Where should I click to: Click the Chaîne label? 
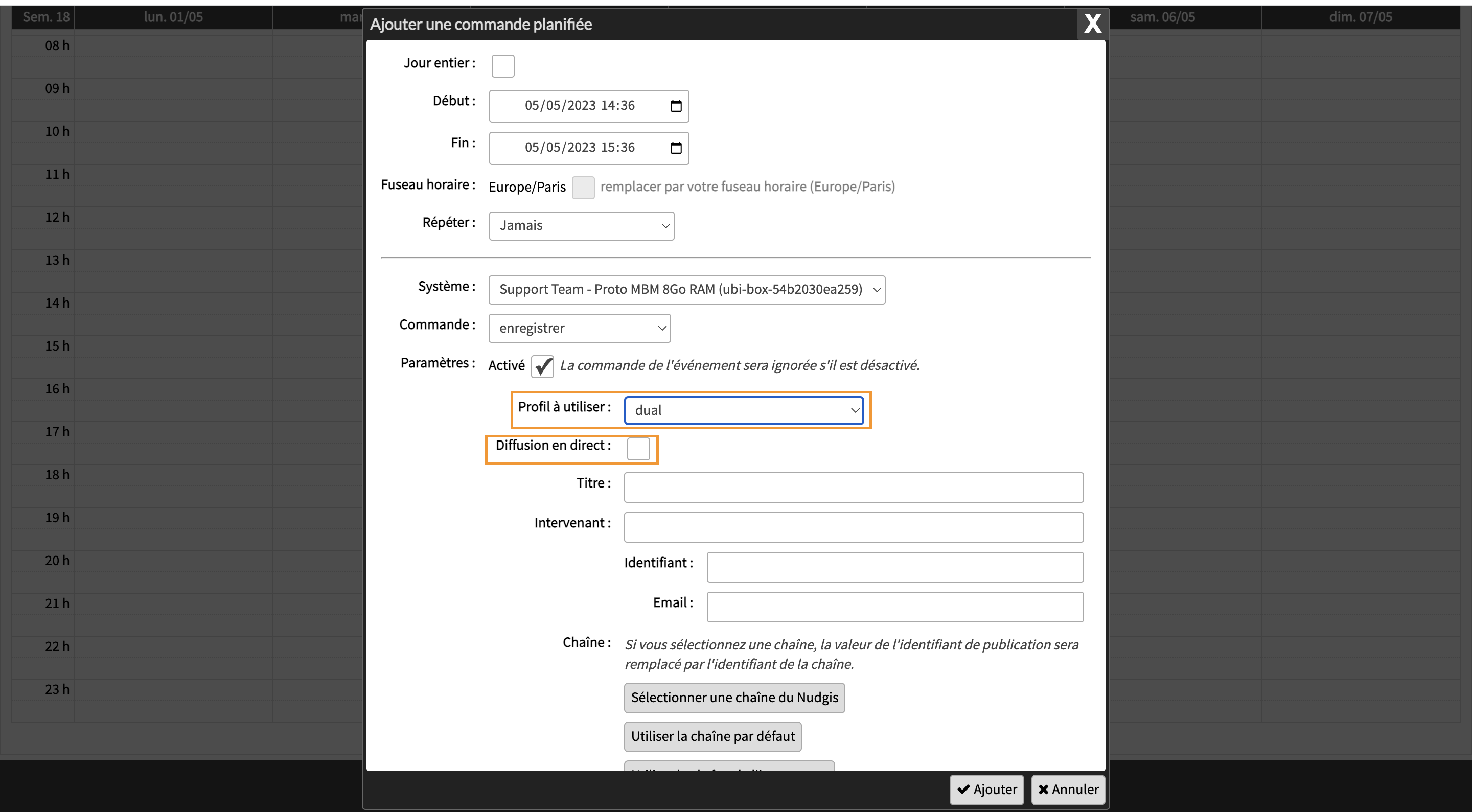587,643
